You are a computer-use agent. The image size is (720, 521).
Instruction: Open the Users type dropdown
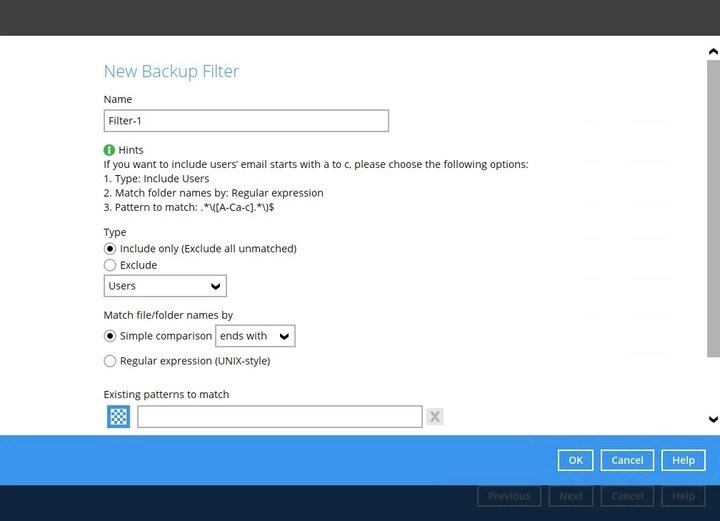[x=165, y=286]
